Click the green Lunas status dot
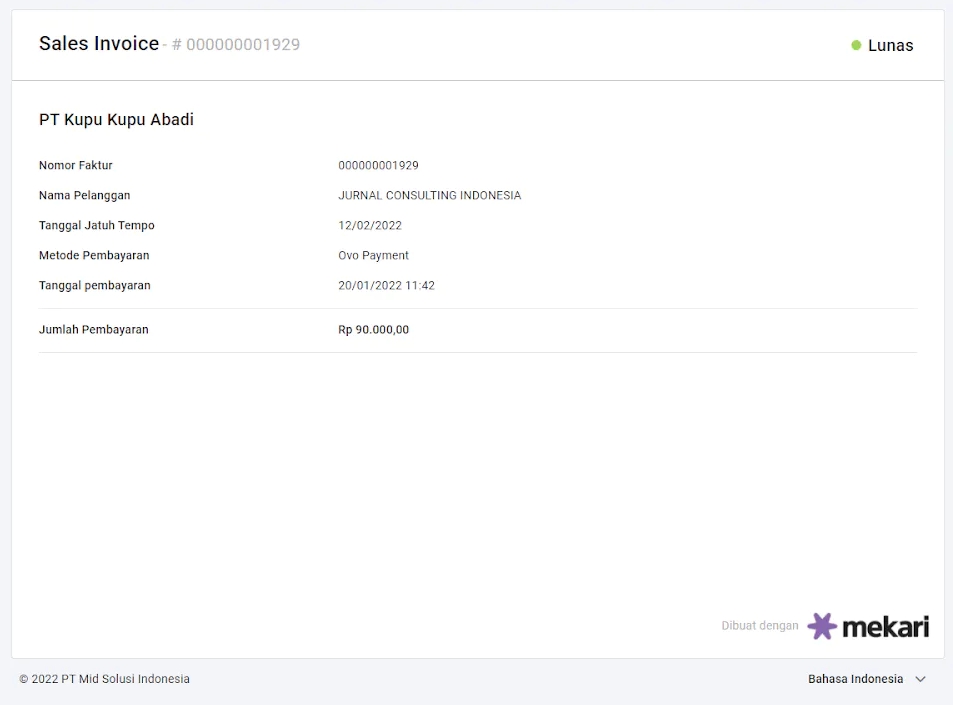The height and width of the screenshot is (705, 953). pyautogui.click(x=856, y=45)
